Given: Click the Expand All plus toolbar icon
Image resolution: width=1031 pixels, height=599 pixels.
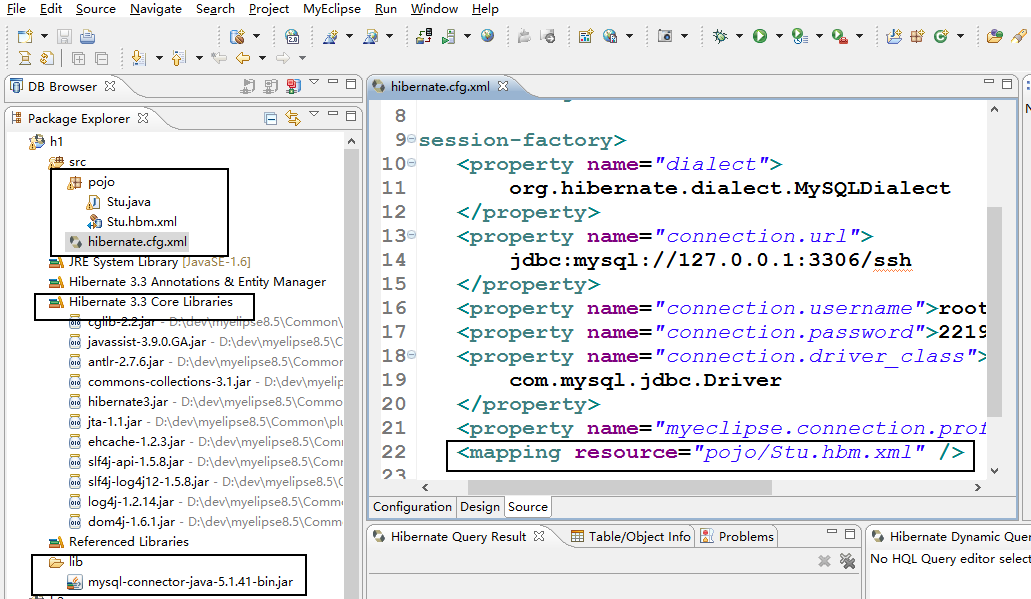Looking at the screenshot, I should click(78, 59).
